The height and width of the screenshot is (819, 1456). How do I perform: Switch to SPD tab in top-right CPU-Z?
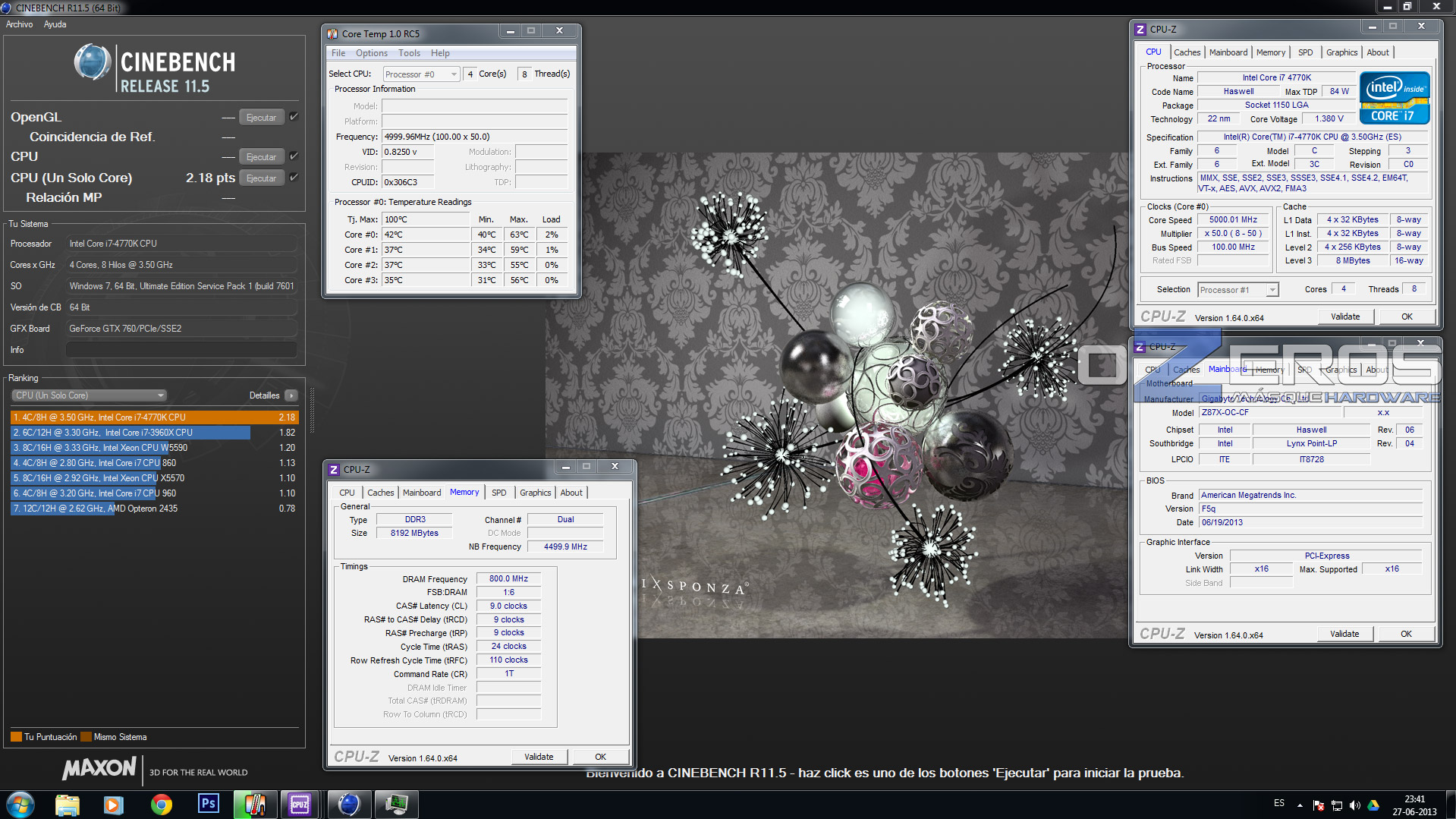pos(1305,52)
